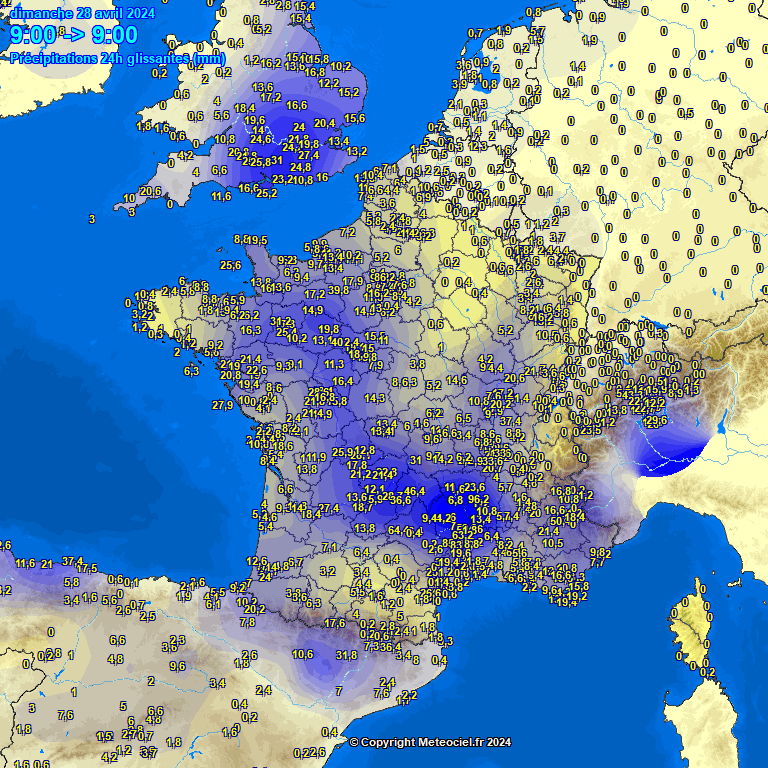Select the 39,8 reading in northwest France
The height and width of the screenshot is (768, 768).
339,290
